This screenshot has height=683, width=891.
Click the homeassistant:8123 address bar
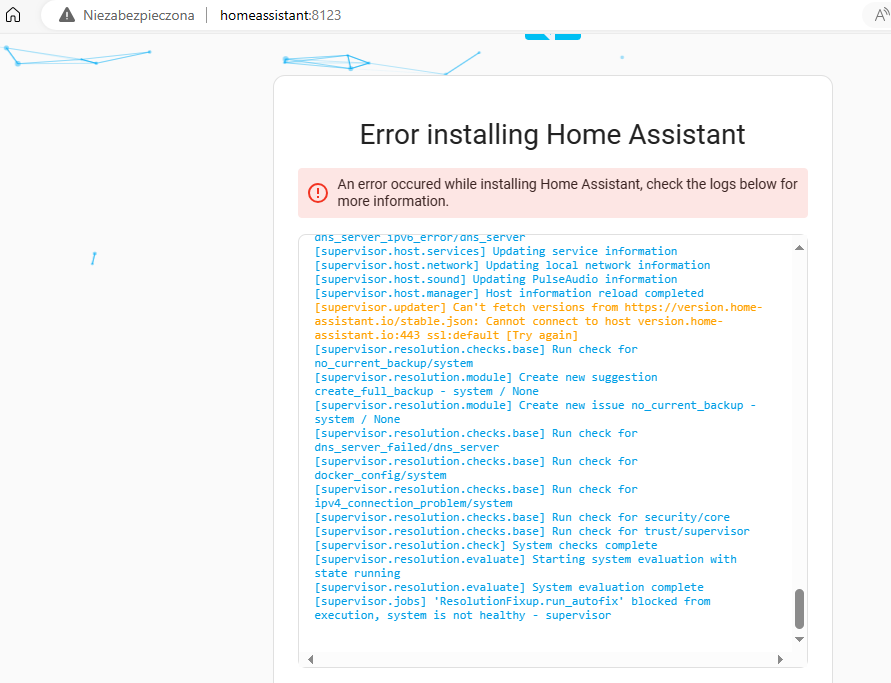pos(281,15)
